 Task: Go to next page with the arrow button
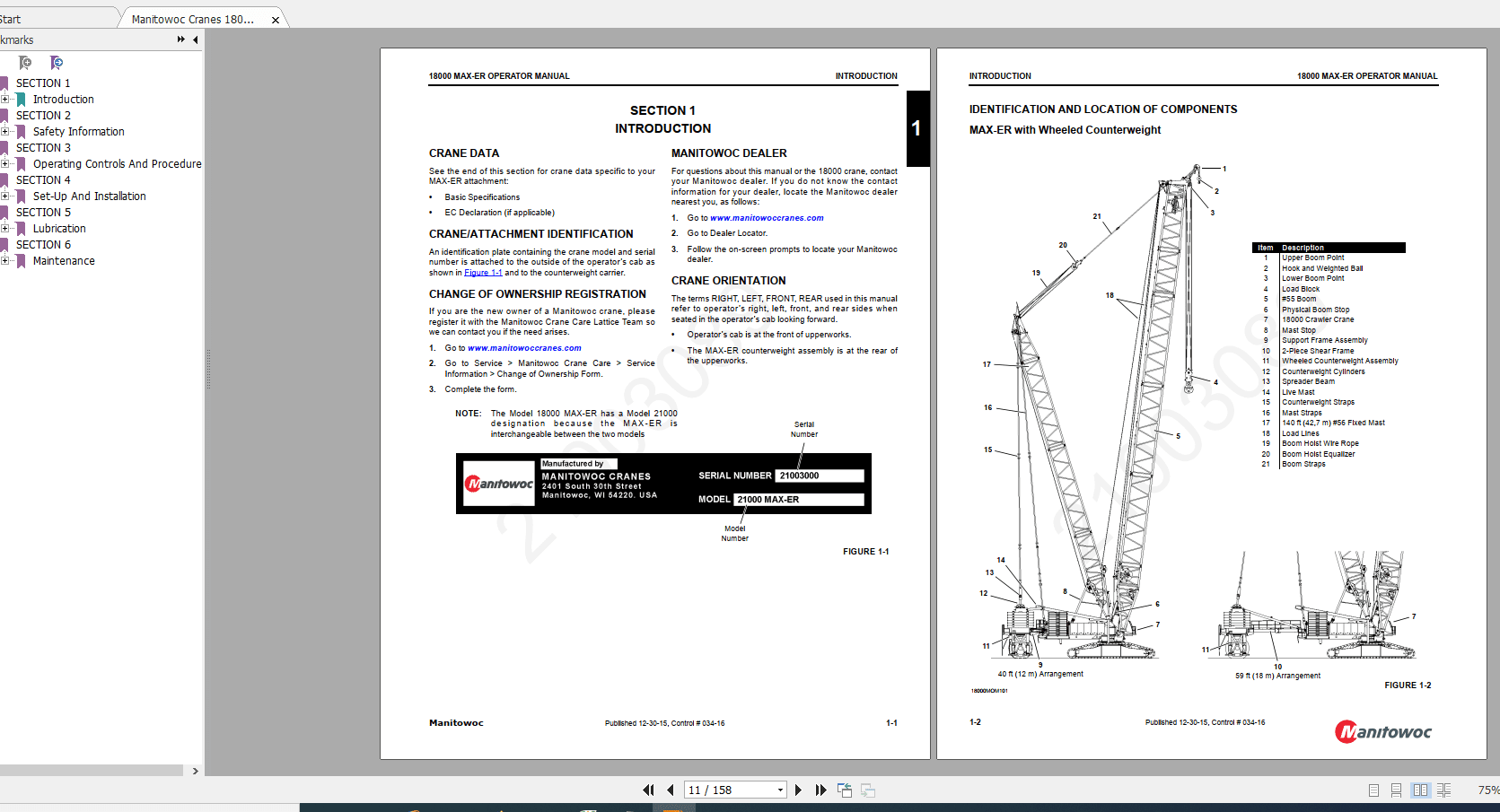(x=799, y=790)
